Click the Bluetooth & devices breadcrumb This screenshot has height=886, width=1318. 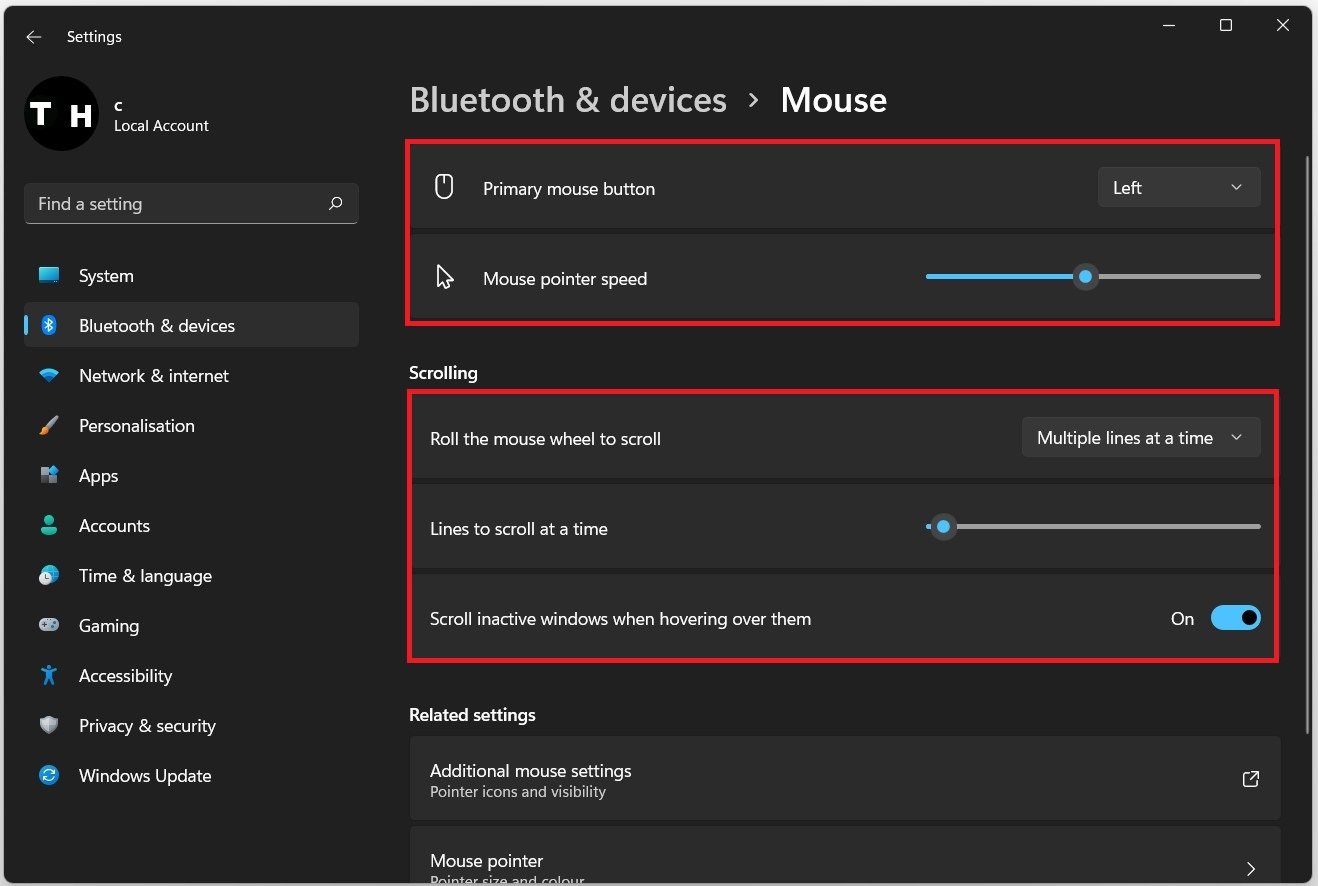tap(568, 100)
